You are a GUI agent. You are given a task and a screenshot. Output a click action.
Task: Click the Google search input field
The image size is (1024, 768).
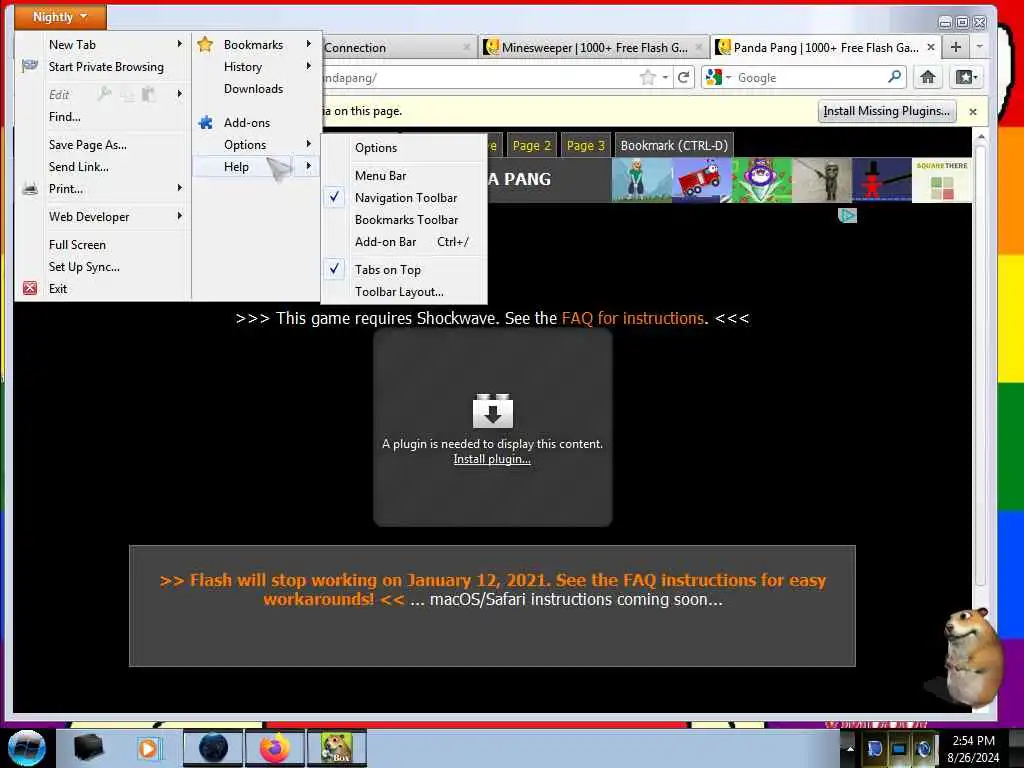tap(810, 78)
